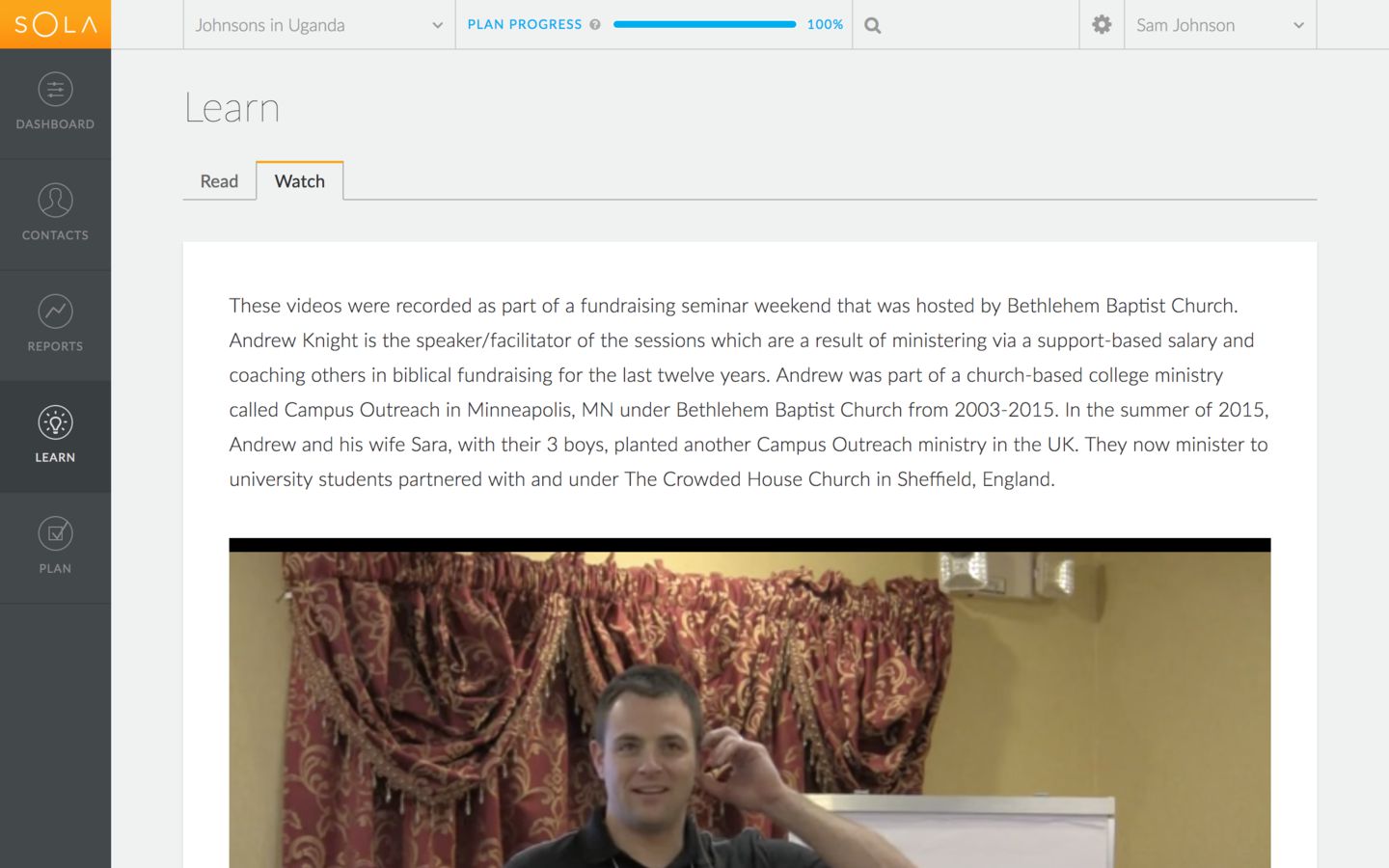
Task: Open the Plan checklist section
Action: point(55,547)
